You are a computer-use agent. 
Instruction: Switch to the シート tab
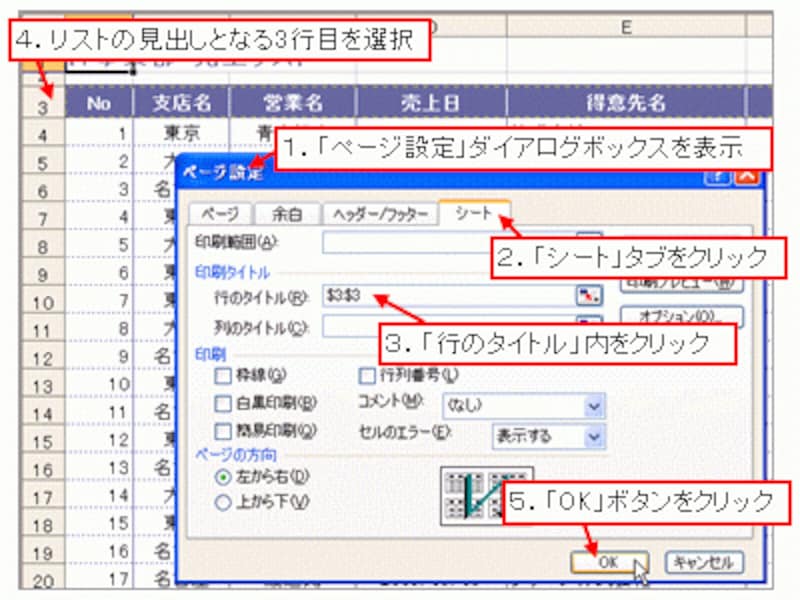(474, 213)
